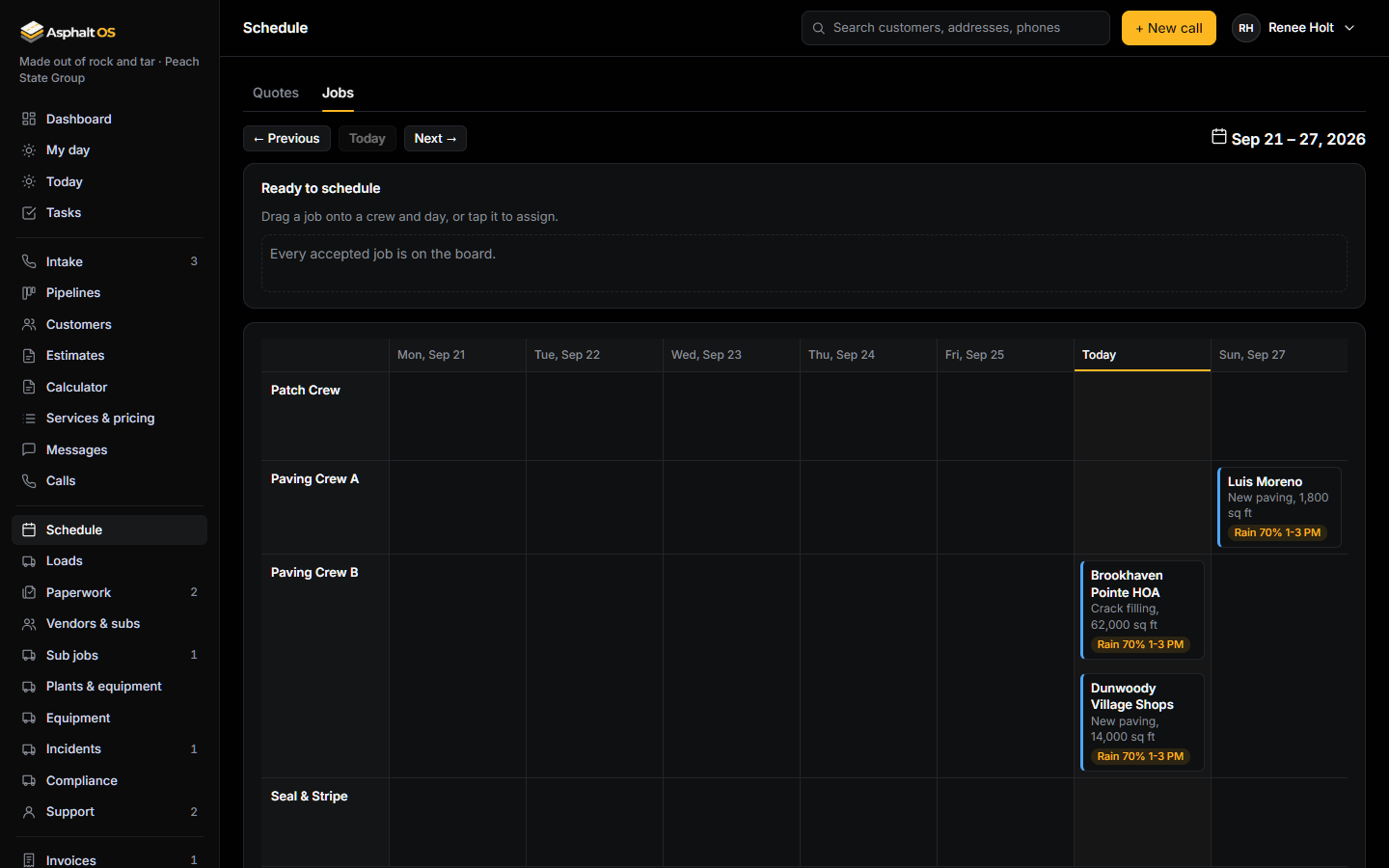Click the Support person icon
Image resolution: width=1389 pixels, height=868 pixels.
pyautogui.click(x=29, y=812)
